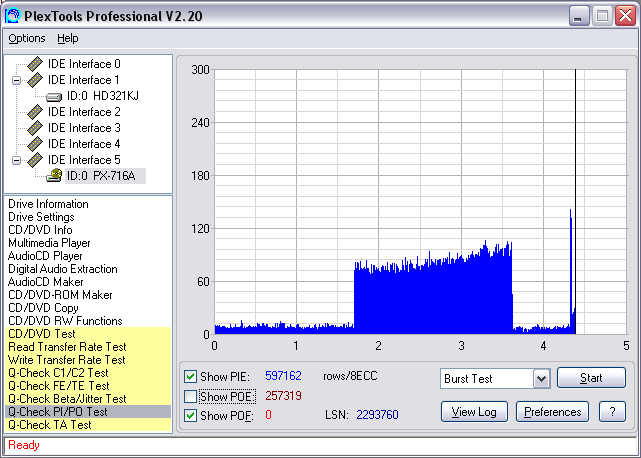Click the IDE Interface 1 chip icon
The width and height of the screenshot is (641, 458).
tap(35, 80)
